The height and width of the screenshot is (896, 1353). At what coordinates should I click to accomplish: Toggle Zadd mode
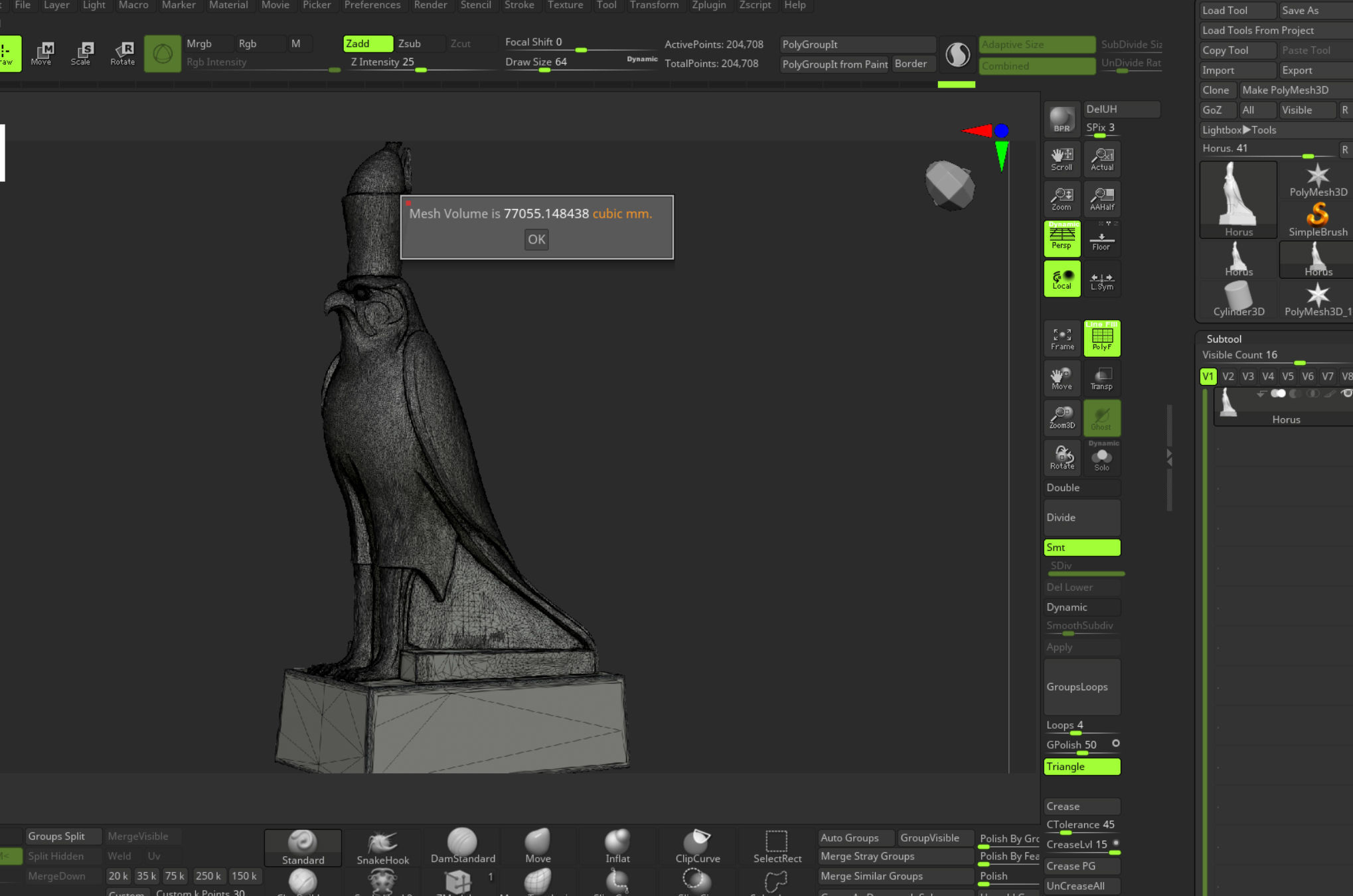click(x=368, y=44)
